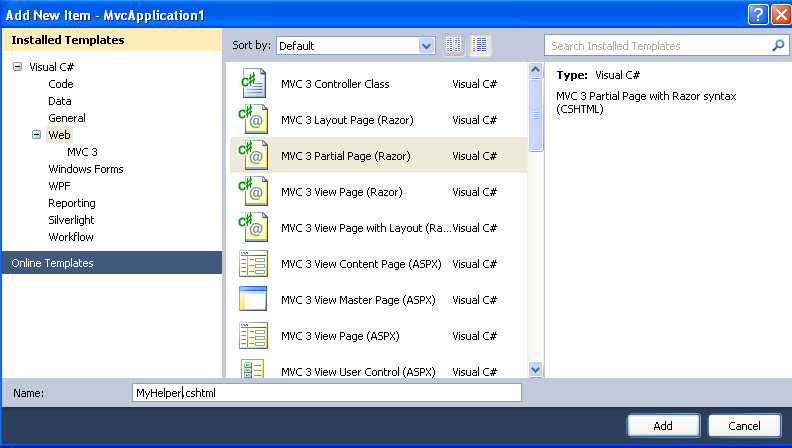This screenshot has width=792, height=448.
Task: Click the dialog help question mark button
Action: 755,14
